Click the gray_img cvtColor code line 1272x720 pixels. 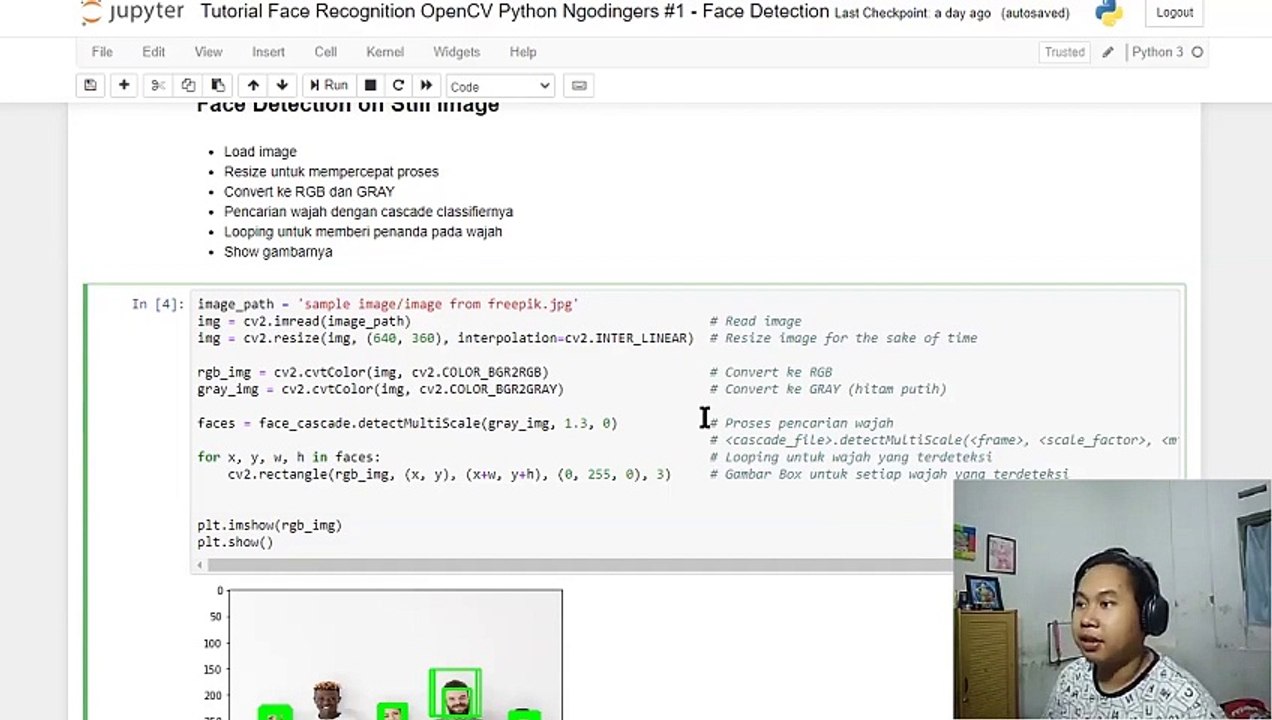point(380,389)
